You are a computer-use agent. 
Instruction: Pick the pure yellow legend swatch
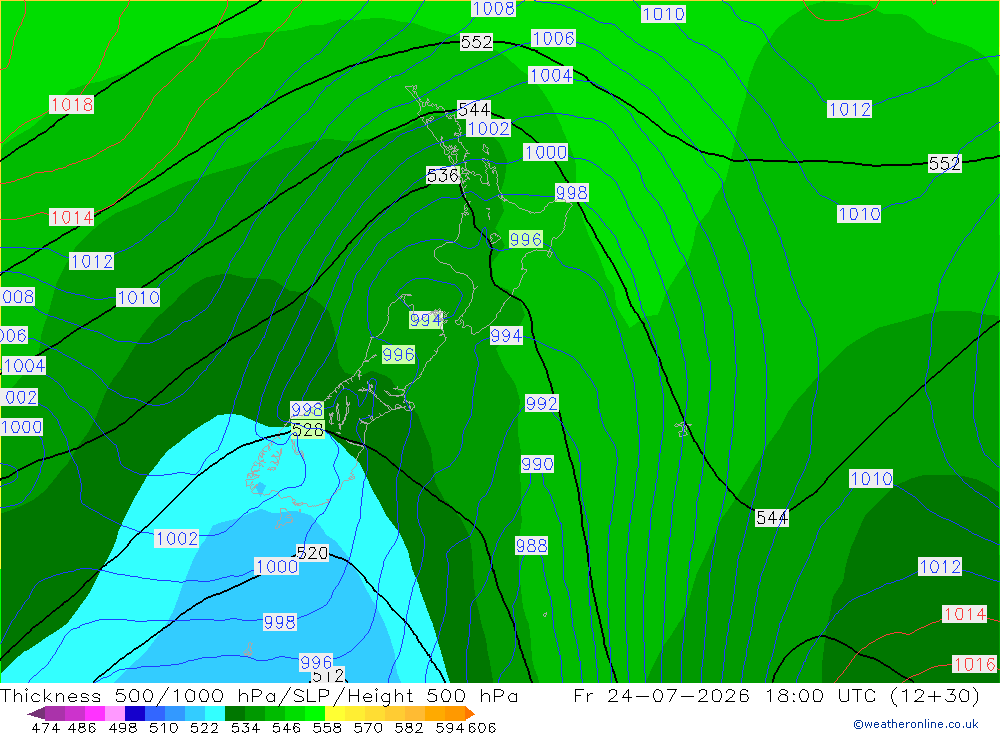point(335,713)
